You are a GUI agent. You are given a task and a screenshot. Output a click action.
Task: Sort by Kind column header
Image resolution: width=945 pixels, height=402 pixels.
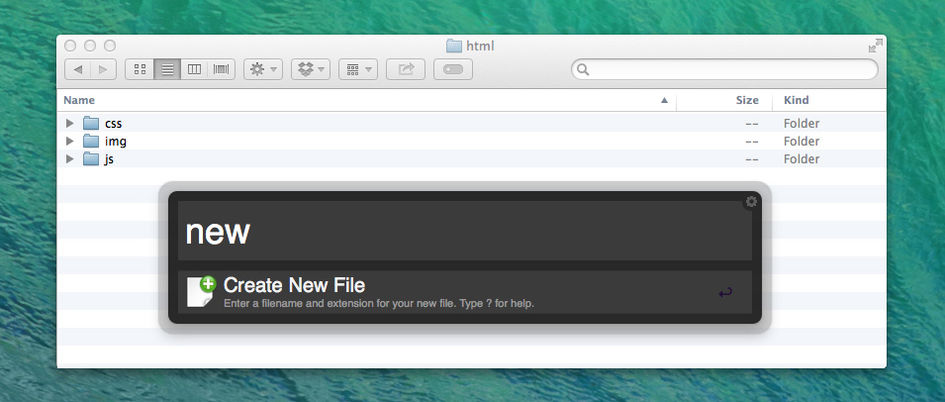796,100
